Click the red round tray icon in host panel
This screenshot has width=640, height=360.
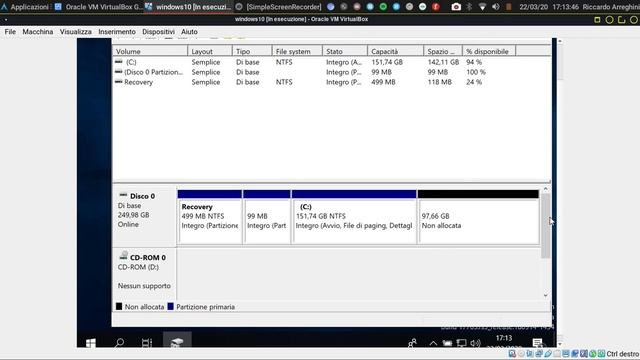click(x=436, y=7)
